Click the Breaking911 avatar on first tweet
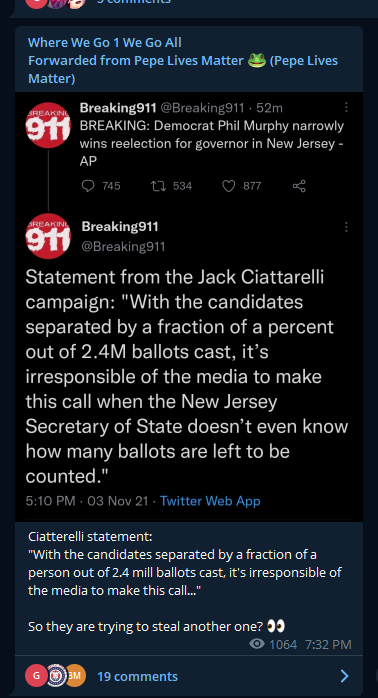378x698 pixels. coord(49,126)
